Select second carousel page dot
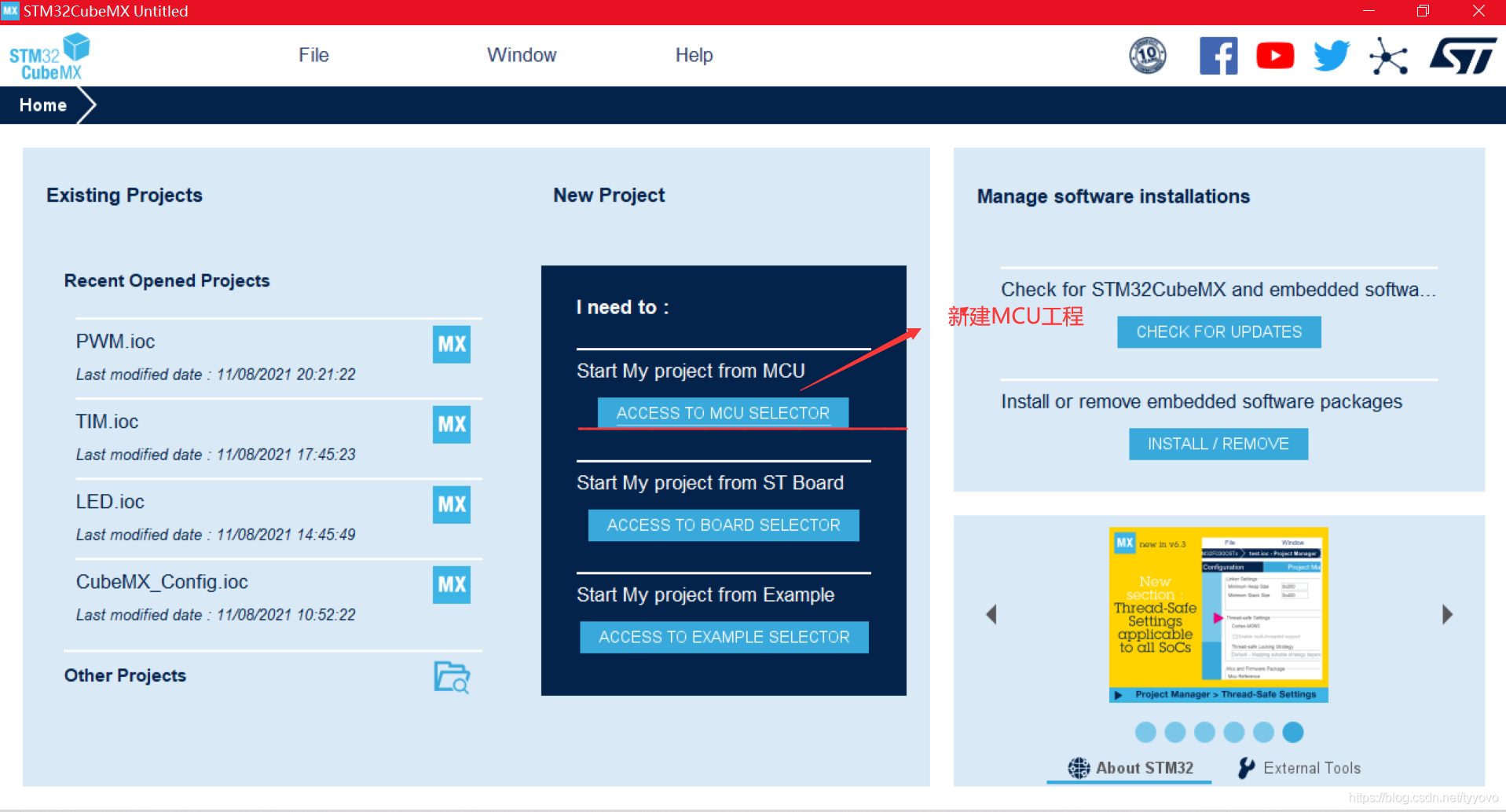Image resolution: width=1506 pixels, height=812 pixels. (x=1175, y=732)
